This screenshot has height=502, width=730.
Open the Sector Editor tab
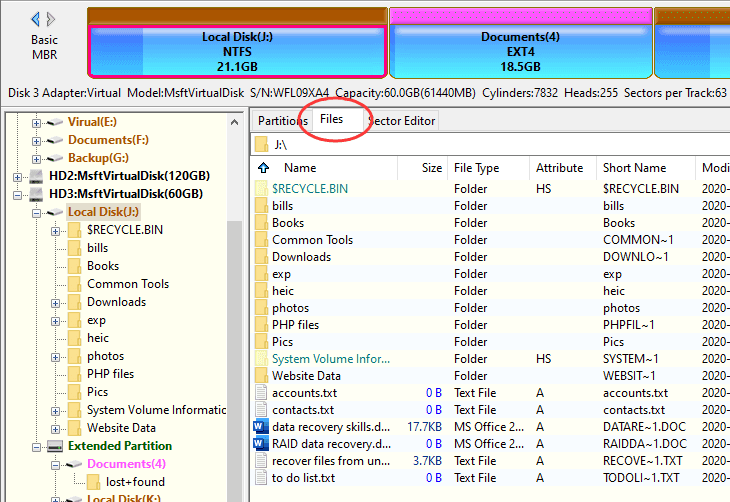[403, 121]
